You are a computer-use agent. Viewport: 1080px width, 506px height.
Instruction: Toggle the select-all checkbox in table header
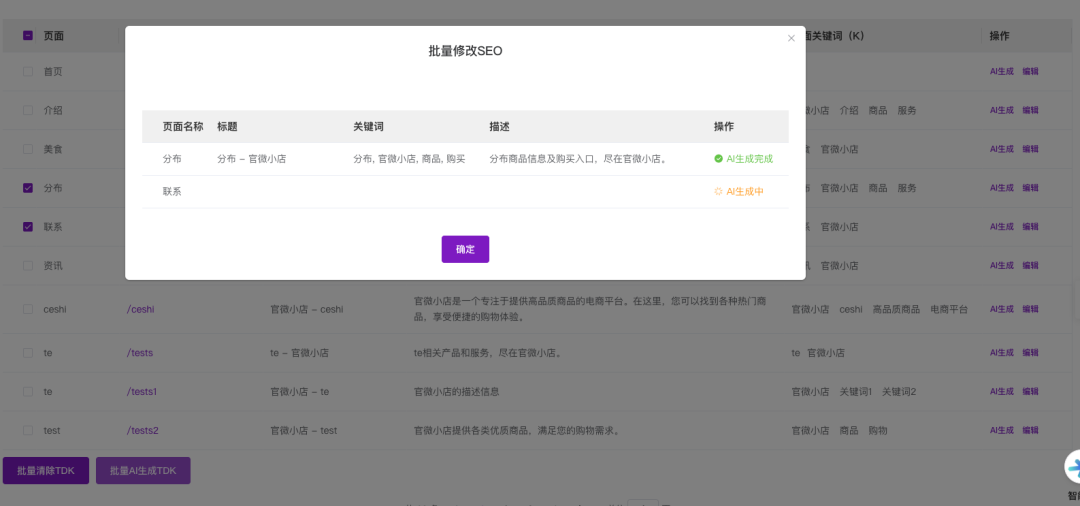pyautogui.click(x=28, y=36)
